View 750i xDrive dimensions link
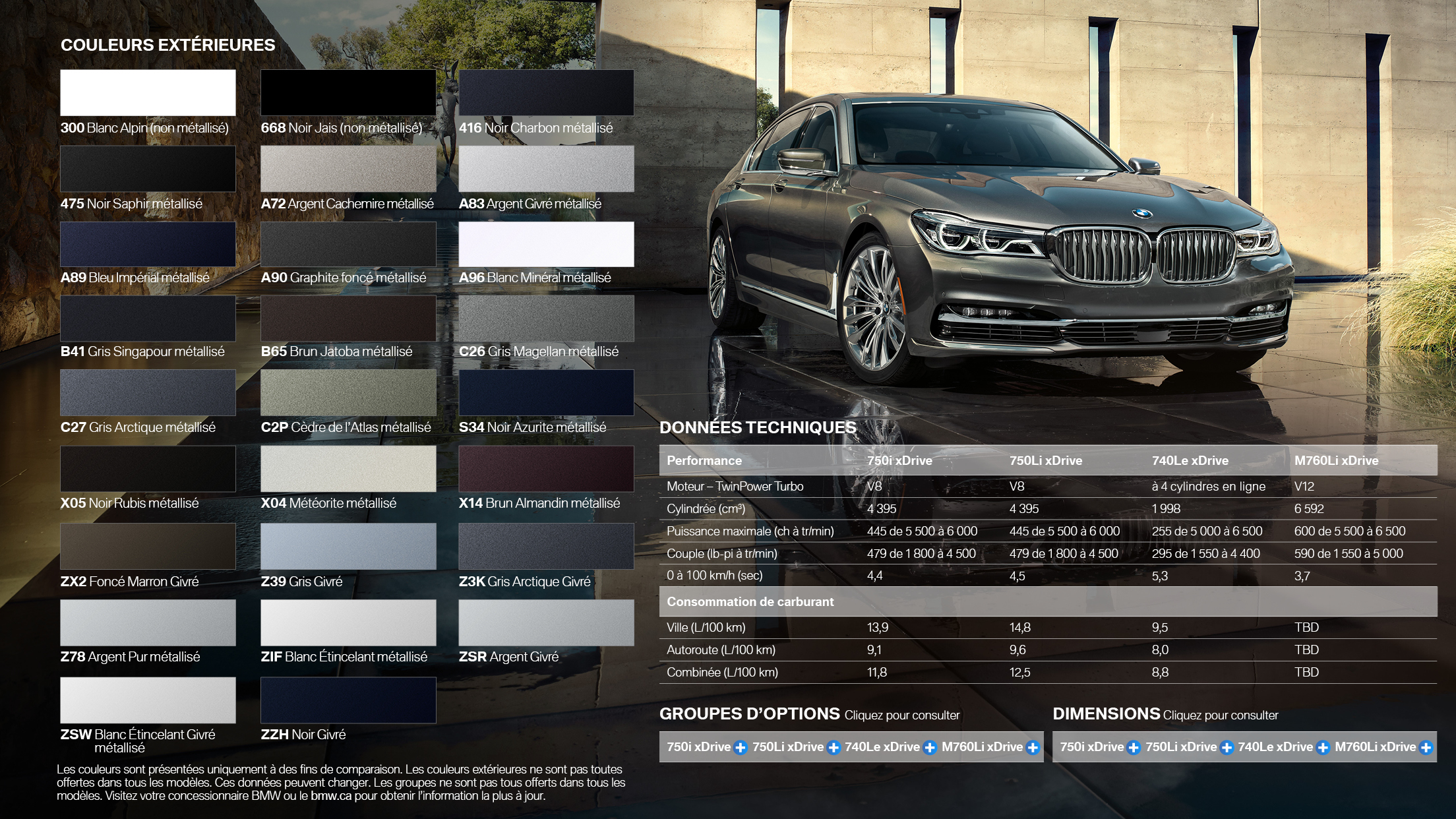1456x819 pixels. [x=1091, y=746]
